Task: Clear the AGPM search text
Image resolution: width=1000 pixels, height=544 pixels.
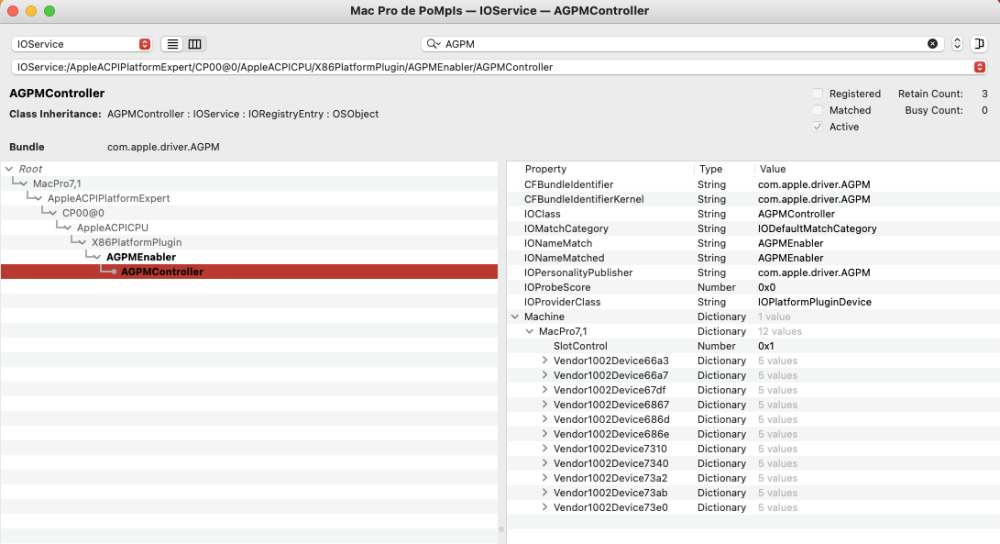Action: [x=932, y=44]
